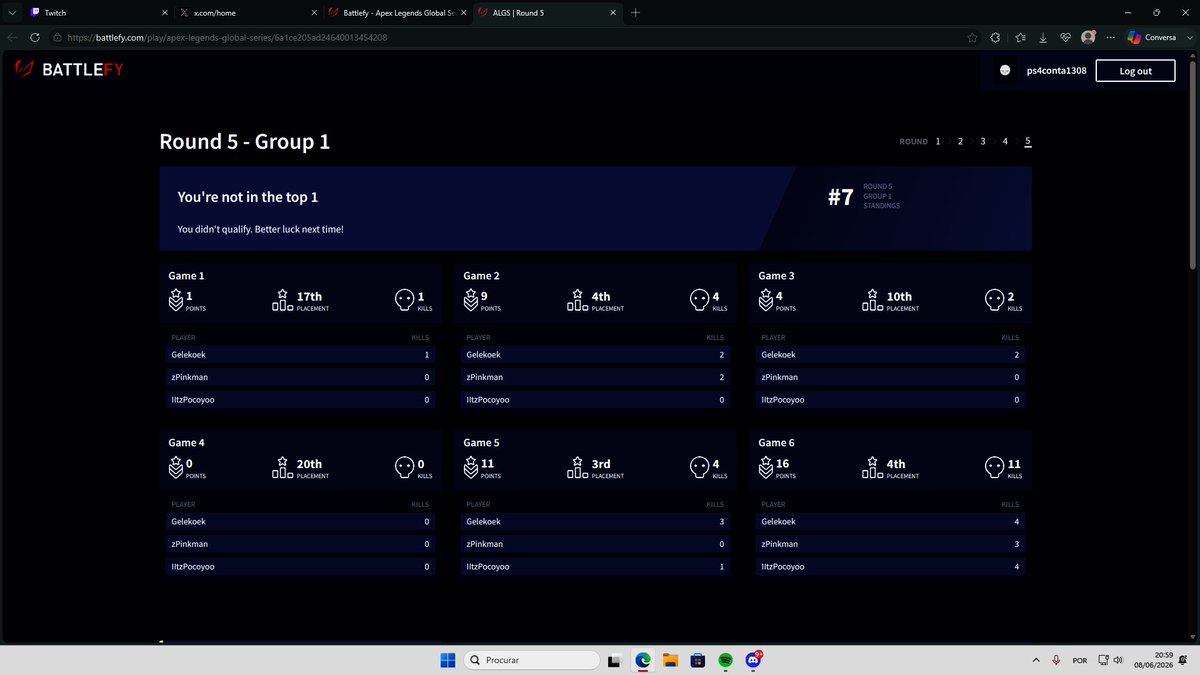This screenshot has width=1200, height=675.
Task: Click the user avatar beside ps4conta1308
Action: (x=1005, y=71)
